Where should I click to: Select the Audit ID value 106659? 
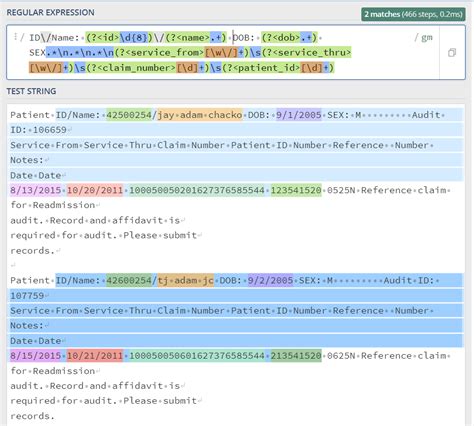50,130
